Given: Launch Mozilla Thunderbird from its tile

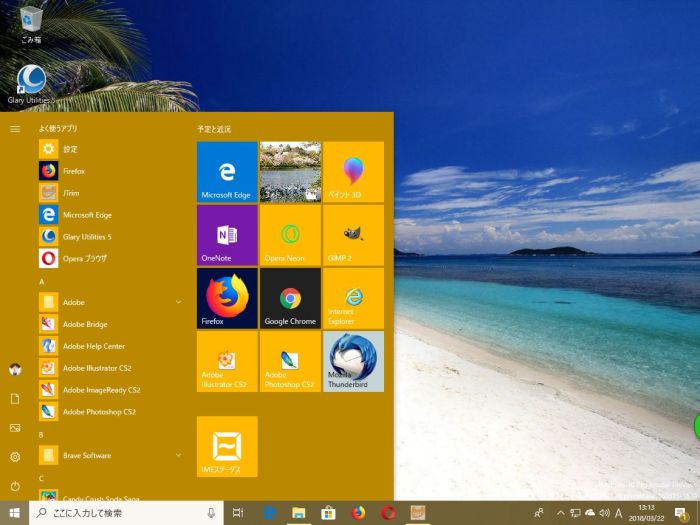Looking at the screenshot, I should coord(353,361).
